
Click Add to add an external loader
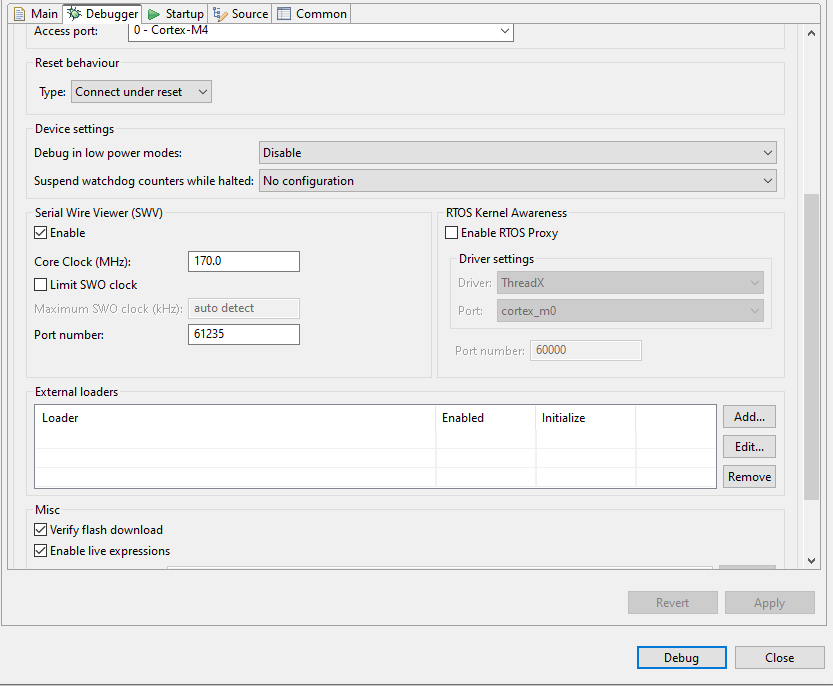coord(749,416)
